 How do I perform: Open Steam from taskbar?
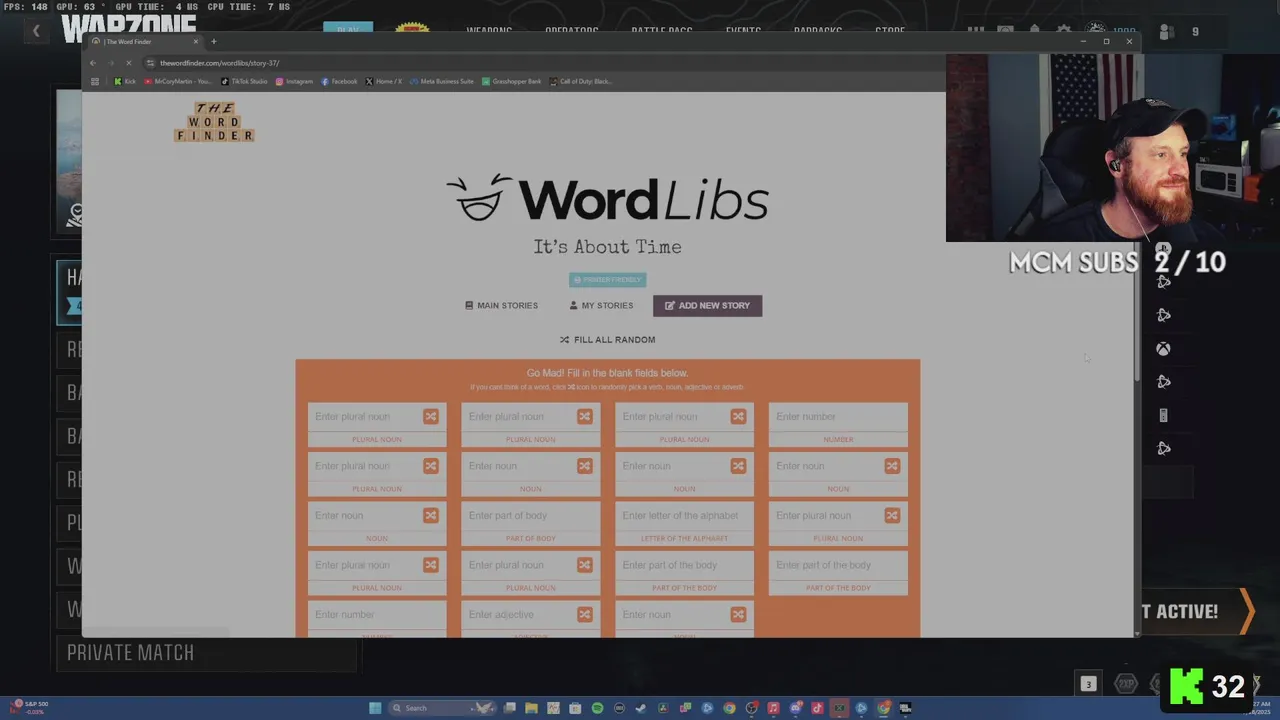pos(641,708)
